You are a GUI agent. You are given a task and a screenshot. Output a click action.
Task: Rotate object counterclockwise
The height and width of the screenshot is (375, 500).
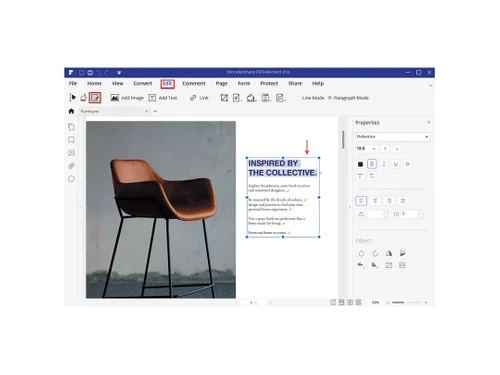[x=361, y=254]
